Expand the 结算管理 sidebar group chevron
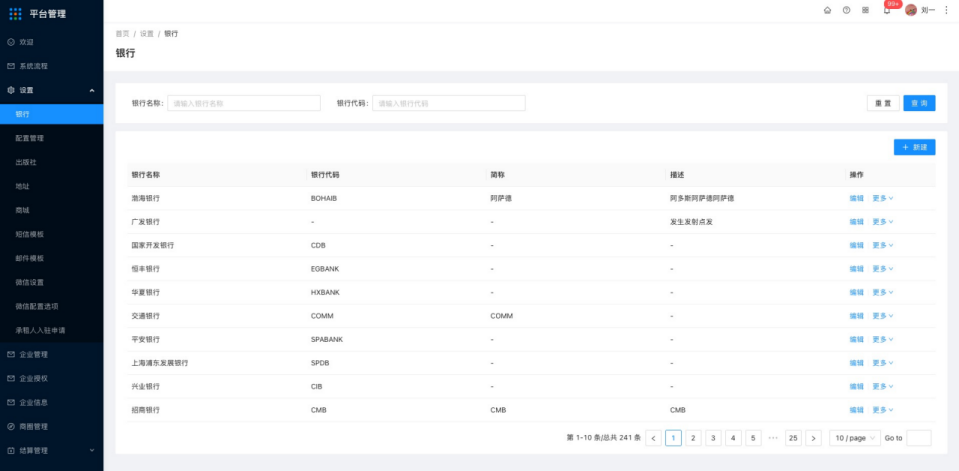This screenshot has width=959, height=471. pos(92,451)
